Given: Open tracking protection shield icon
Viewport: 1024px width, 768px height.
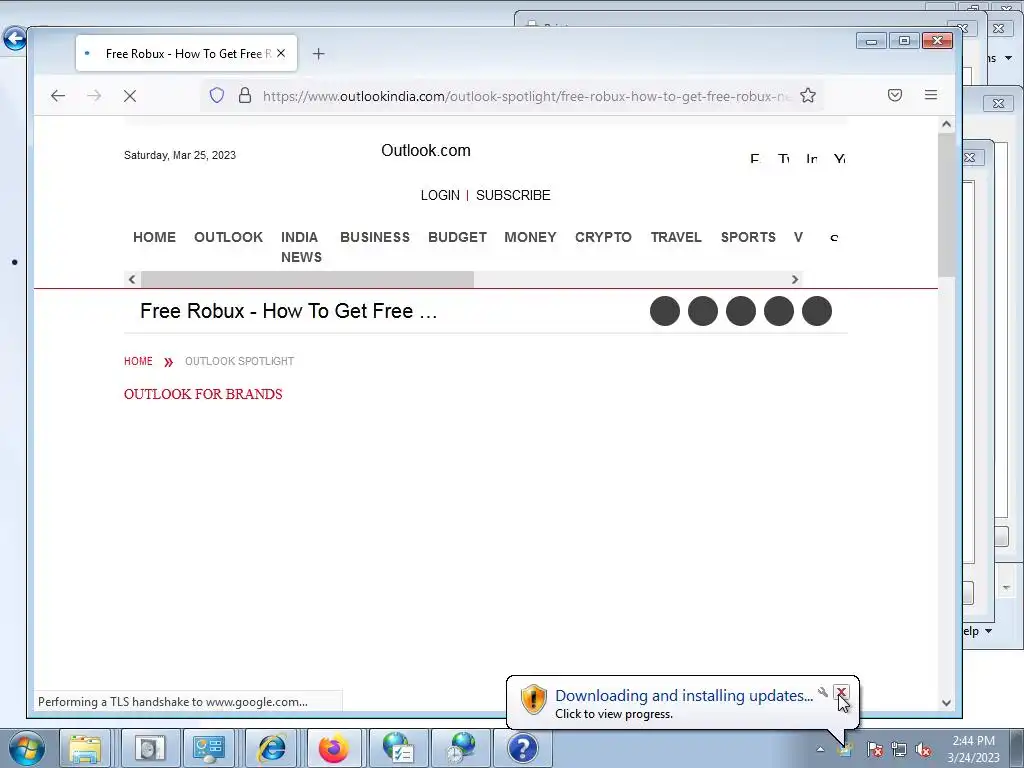Looking at the screenshot, I should 217,95.
